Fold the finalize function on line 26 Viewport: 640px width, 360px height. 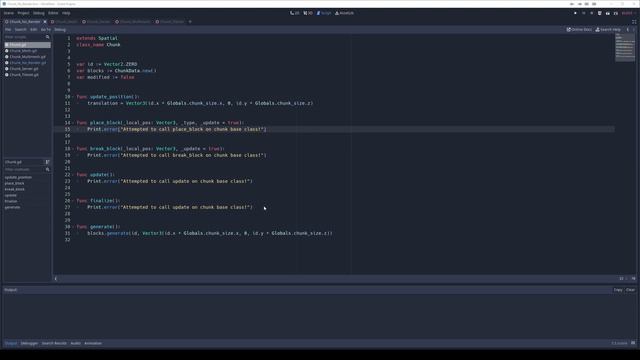[x=73, y=201]
